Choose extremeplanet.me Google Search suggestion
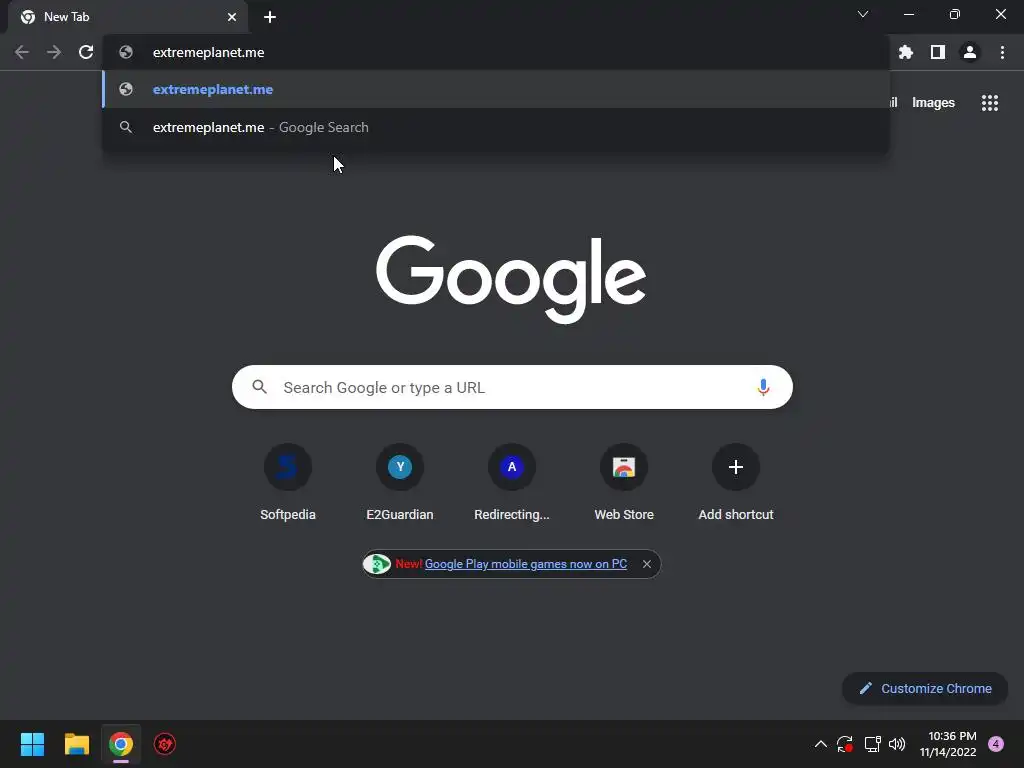The width and height of the screenshot is (1024, 768). coord(496,127)
